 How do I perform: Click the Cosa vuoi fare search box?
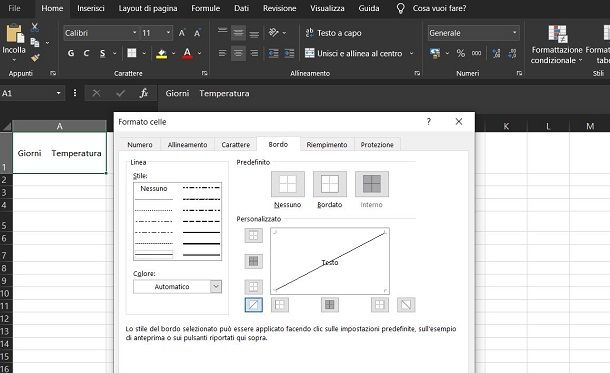(439, 8)
